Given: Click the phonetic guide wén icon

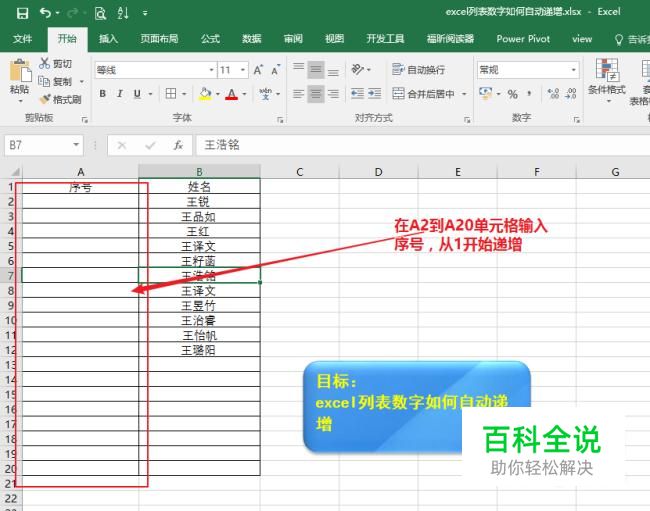Looking at the screenshot, I should point(265,94).
